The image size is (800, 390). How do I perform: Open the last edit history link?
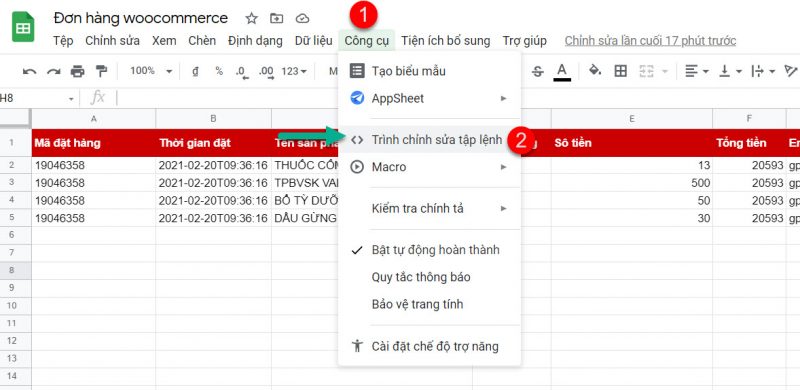tap(650, 41)
